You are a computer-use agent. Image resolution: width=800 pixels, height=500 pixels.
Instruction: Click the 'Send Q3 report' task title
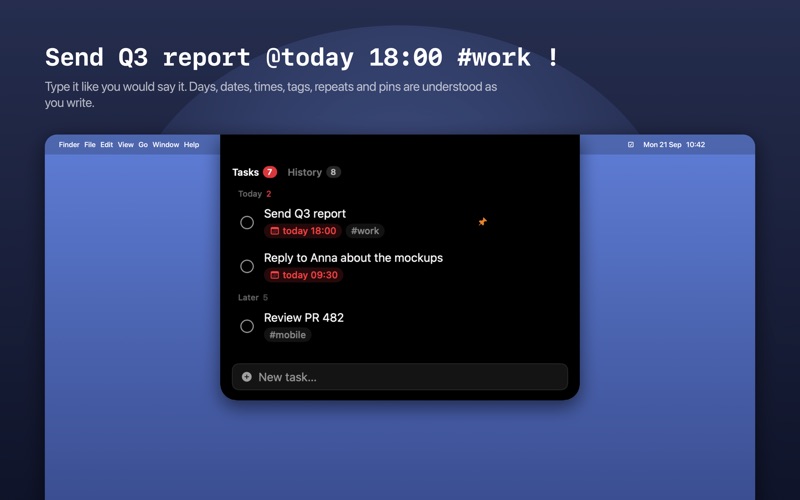pyautogui.click(x=305, y=214)
